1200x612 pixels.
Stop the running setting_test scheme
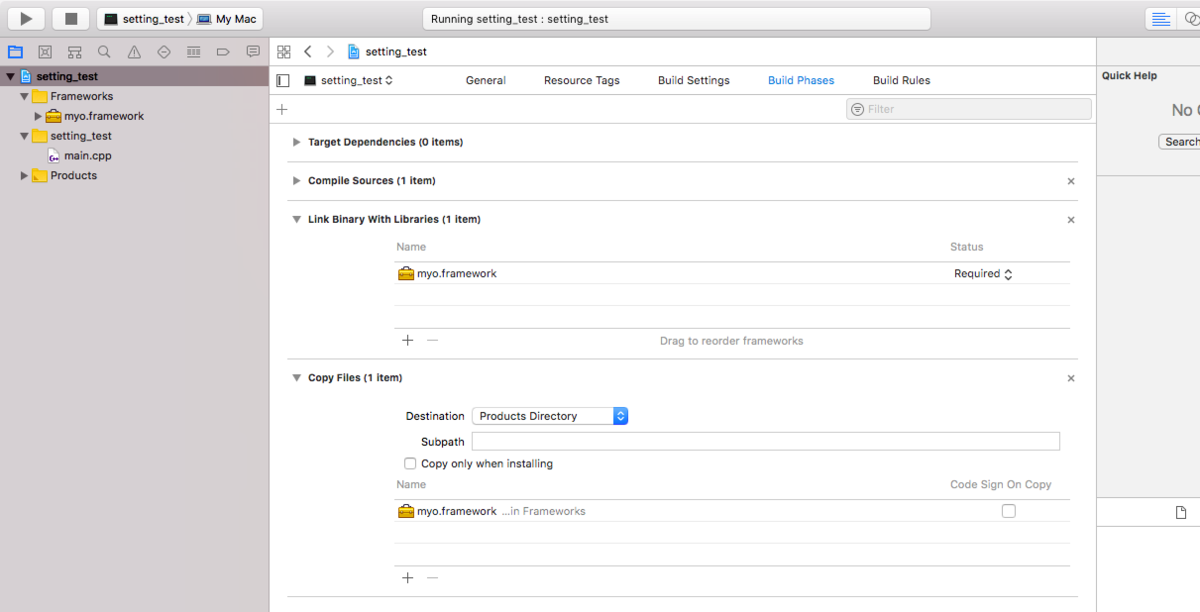(70, 18)
